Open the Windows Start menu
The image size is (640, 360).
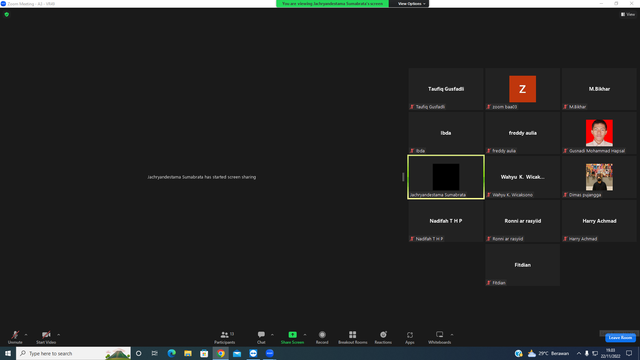pos(8,353)
